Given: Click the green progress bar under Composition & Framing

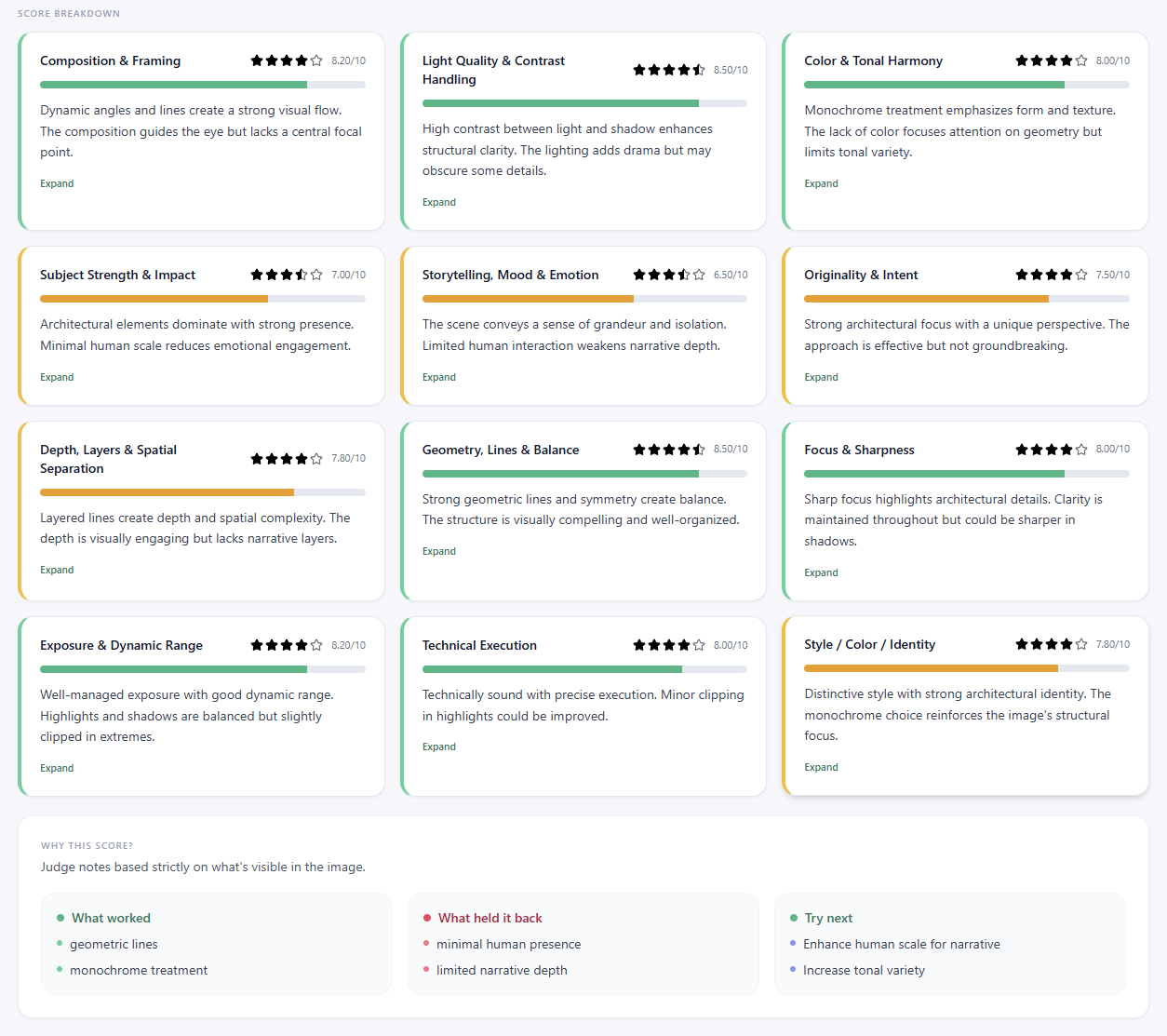Looking at the screenshot, I should (203, 85).
